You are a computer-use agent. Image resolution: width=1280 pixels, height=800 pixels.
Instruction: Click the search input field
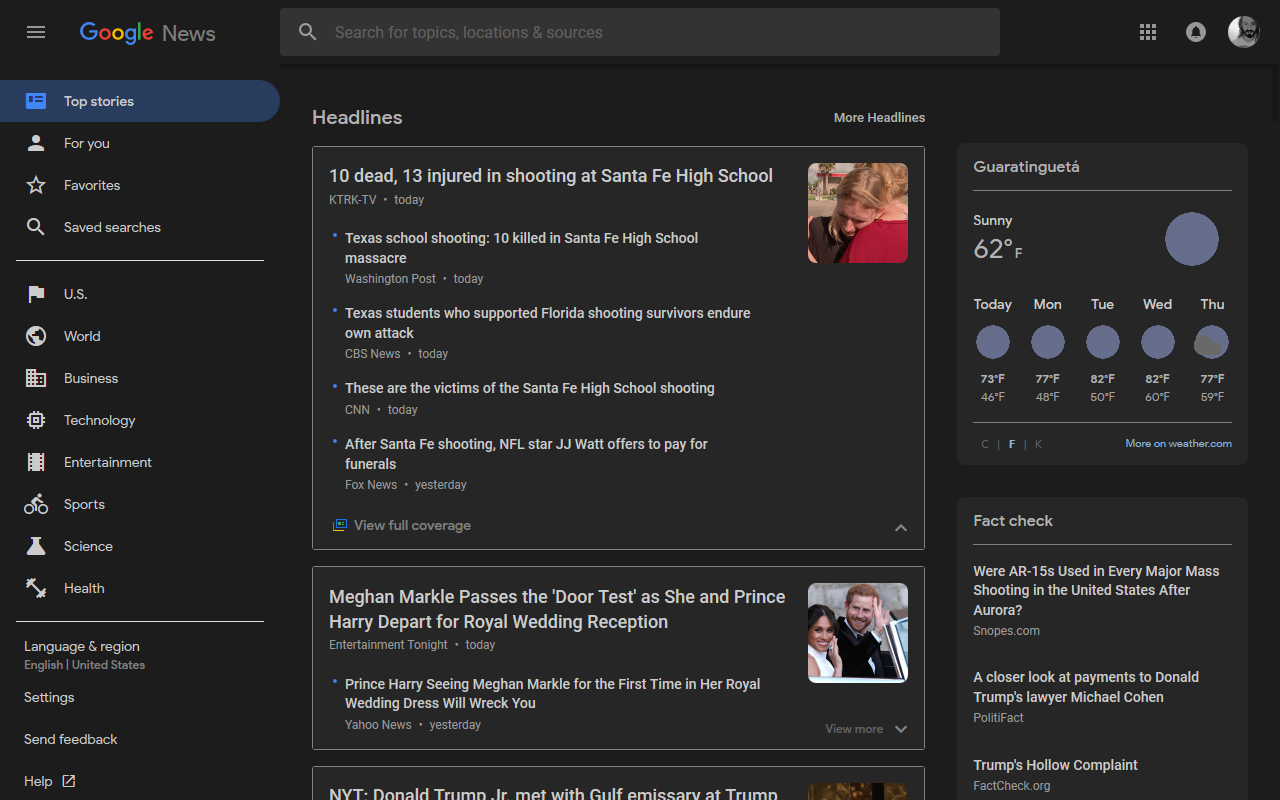(x=640, y=32)
